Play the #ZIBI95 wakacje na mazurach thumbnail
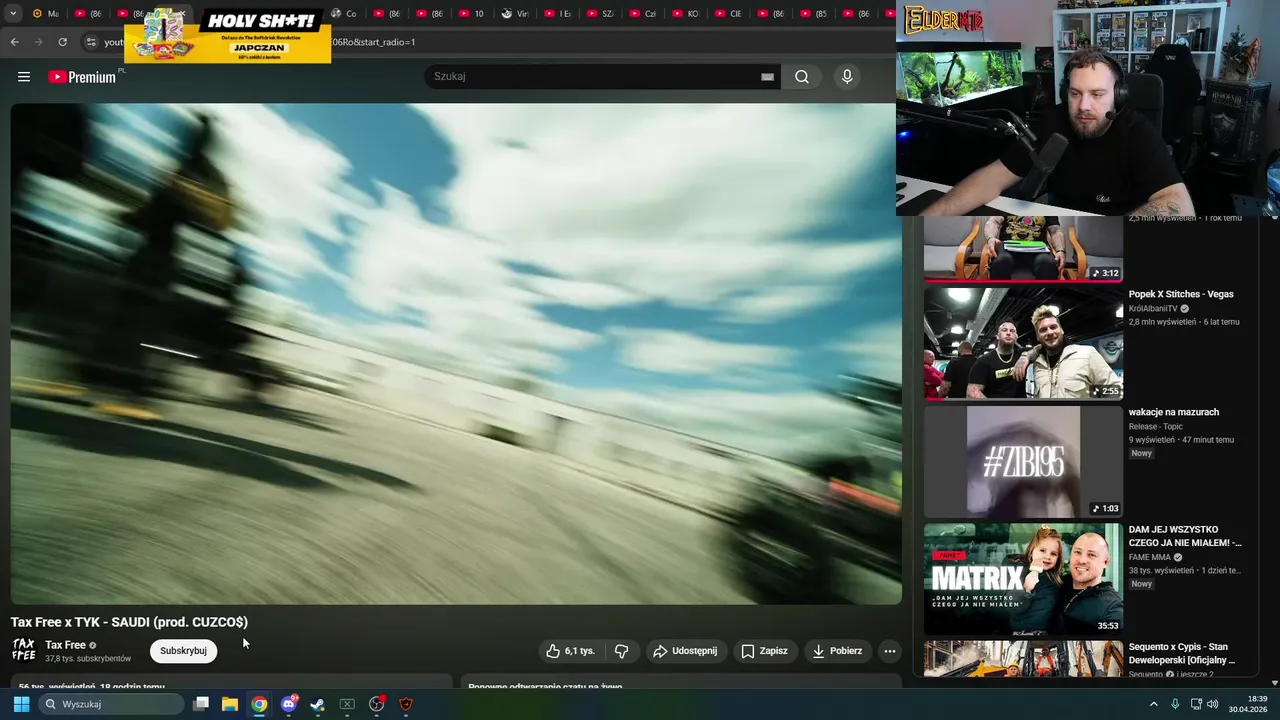The image size is (1280, 720). 1023,461
